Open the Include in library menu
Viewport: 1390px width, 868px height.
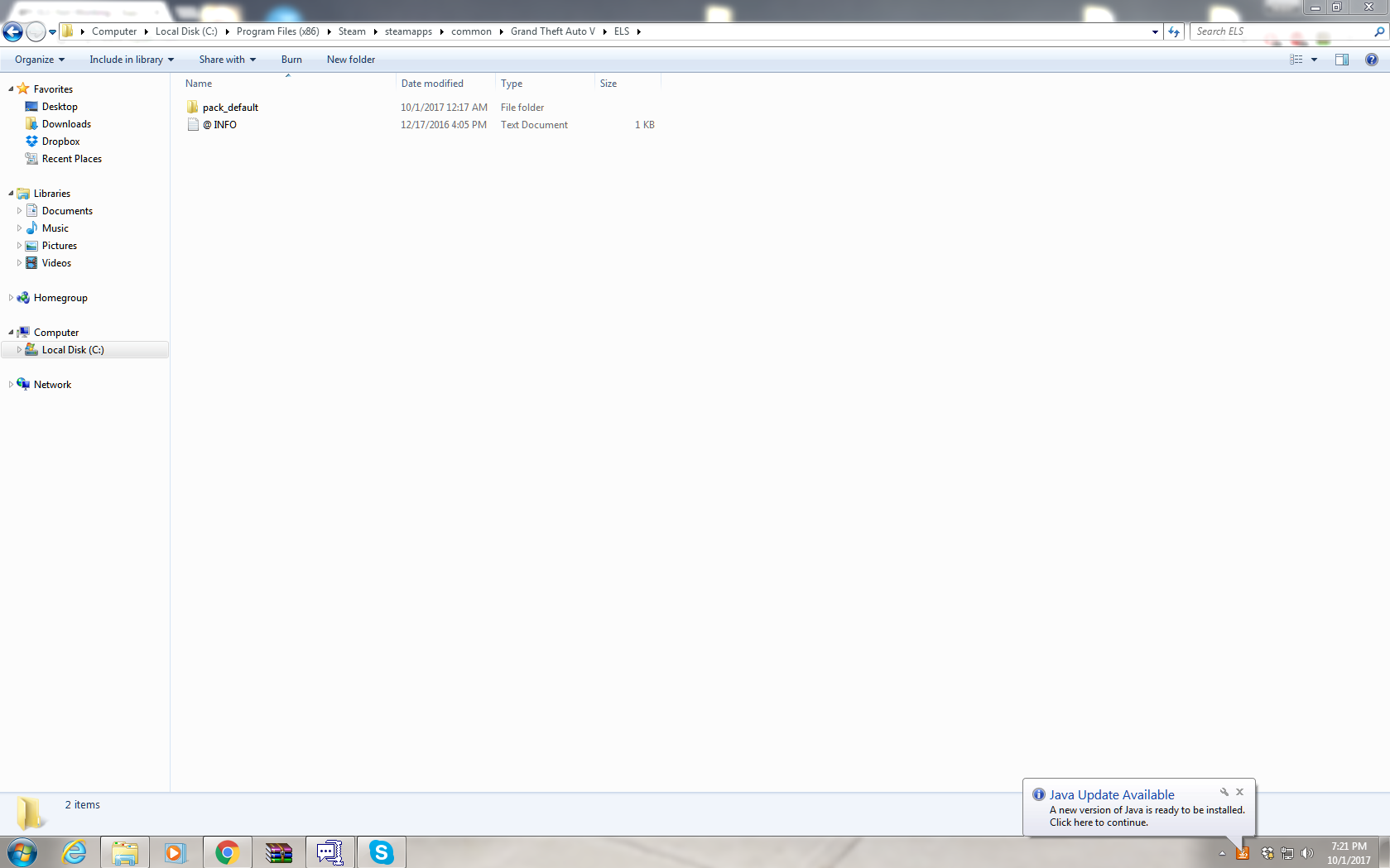(x=132, y=60)
